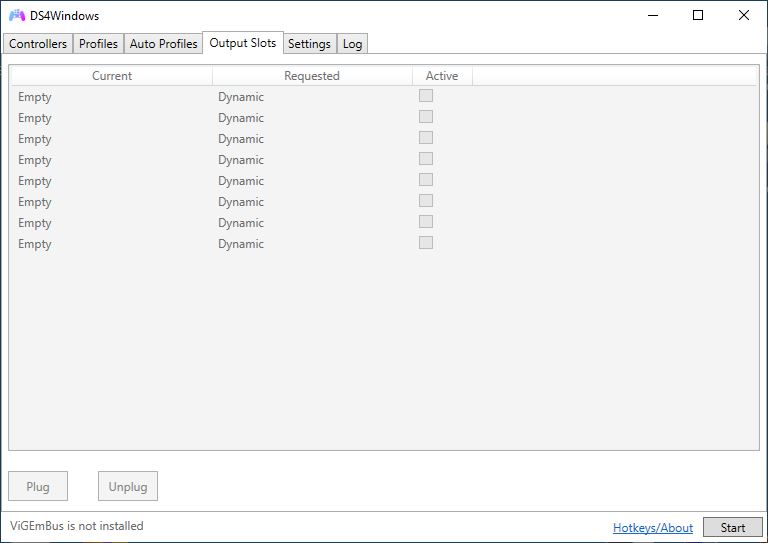
Task: Toggle Active checkbox in seventh output slot row
Action: pos(426,222)
